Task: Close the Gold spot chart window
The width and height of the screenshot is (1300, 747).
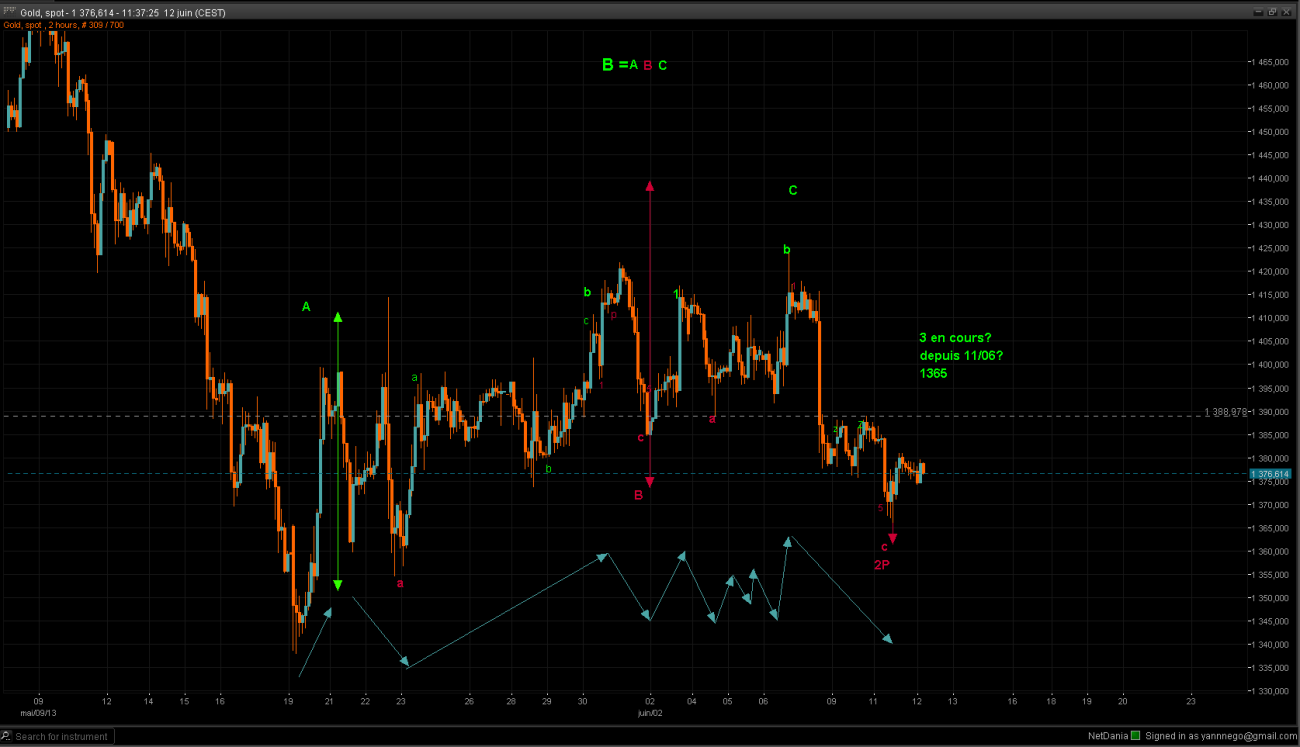Action: pyautogui.click(x=1287, y=12)
